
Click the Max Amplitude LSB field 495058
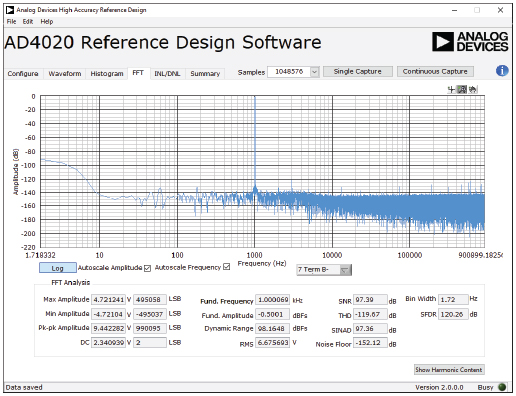click(x=150, y=300)
